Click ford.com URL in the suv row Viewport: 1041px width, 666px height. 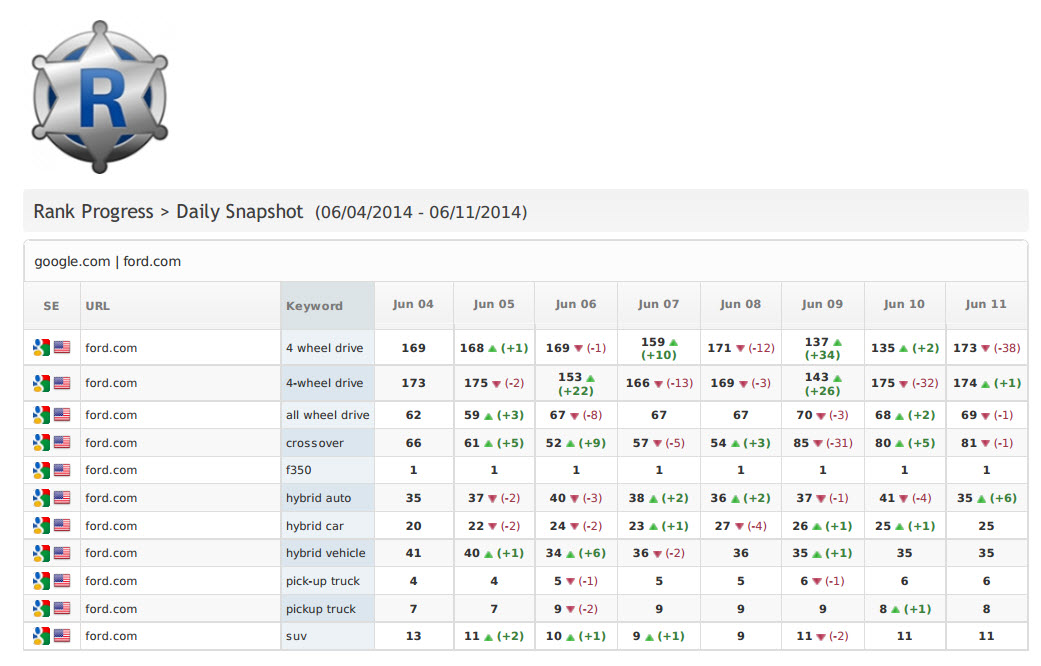click(x=111, y=636)
